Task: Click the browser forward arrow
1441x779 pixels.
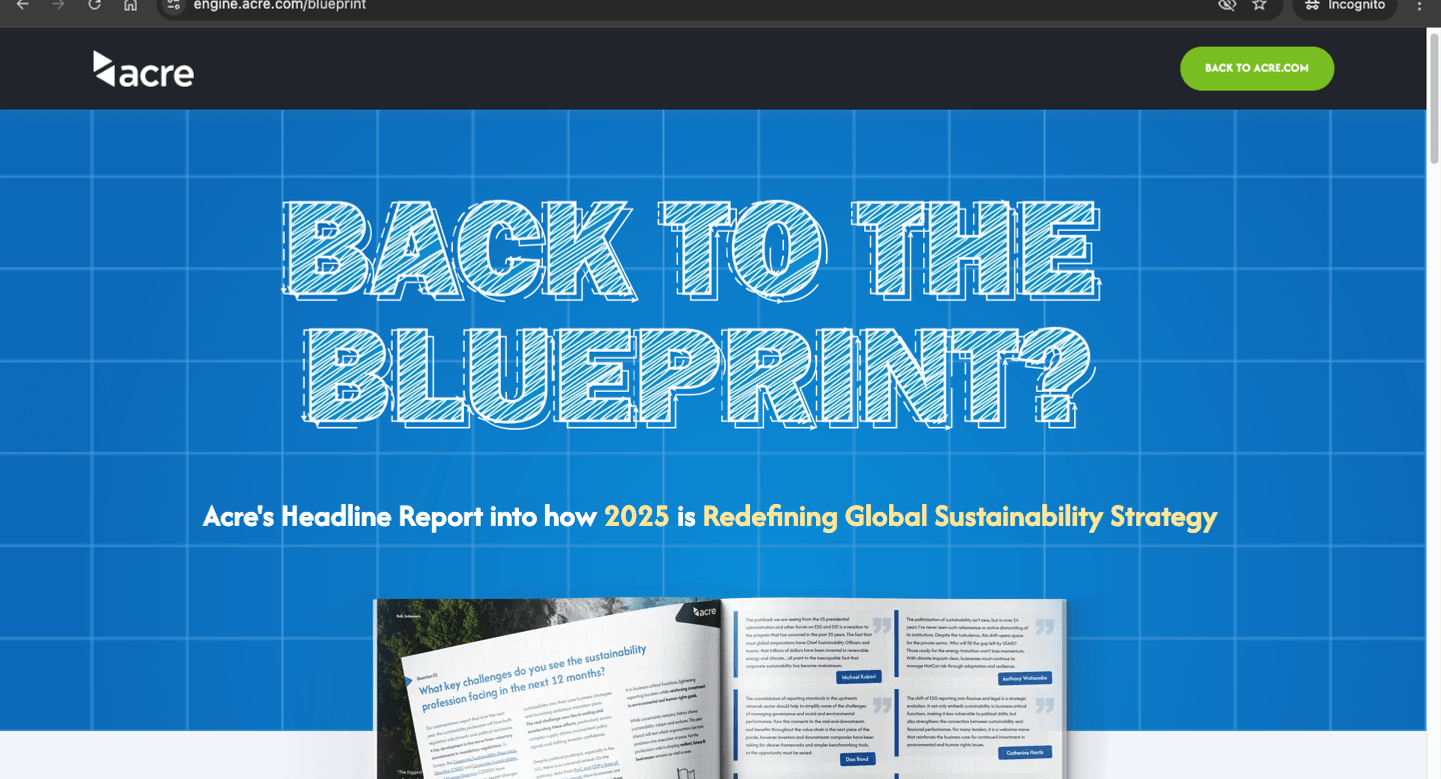Action: click(x=58, y=5)
